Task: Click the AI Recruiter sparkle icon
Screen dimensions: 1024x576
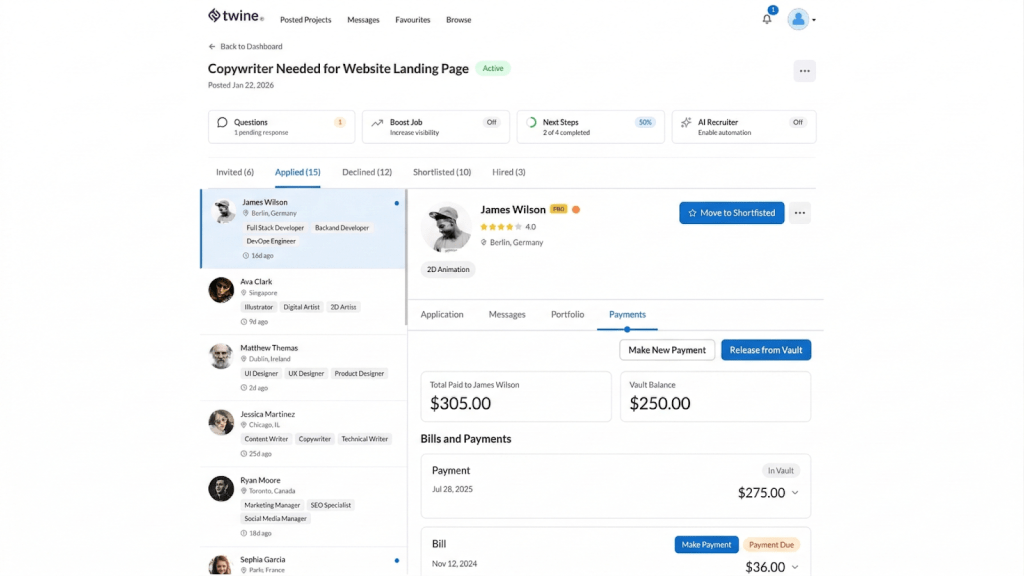Action: click(x=686, y=123)
